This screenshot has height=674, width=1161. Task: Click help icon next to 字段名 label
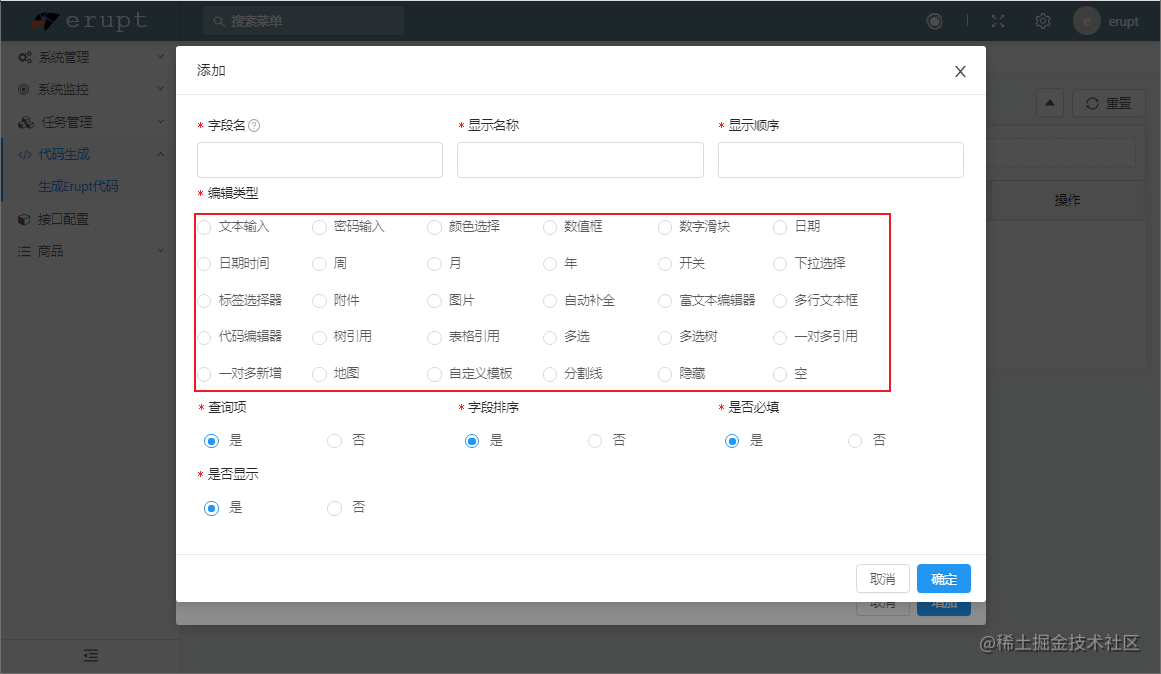[254, 126]
